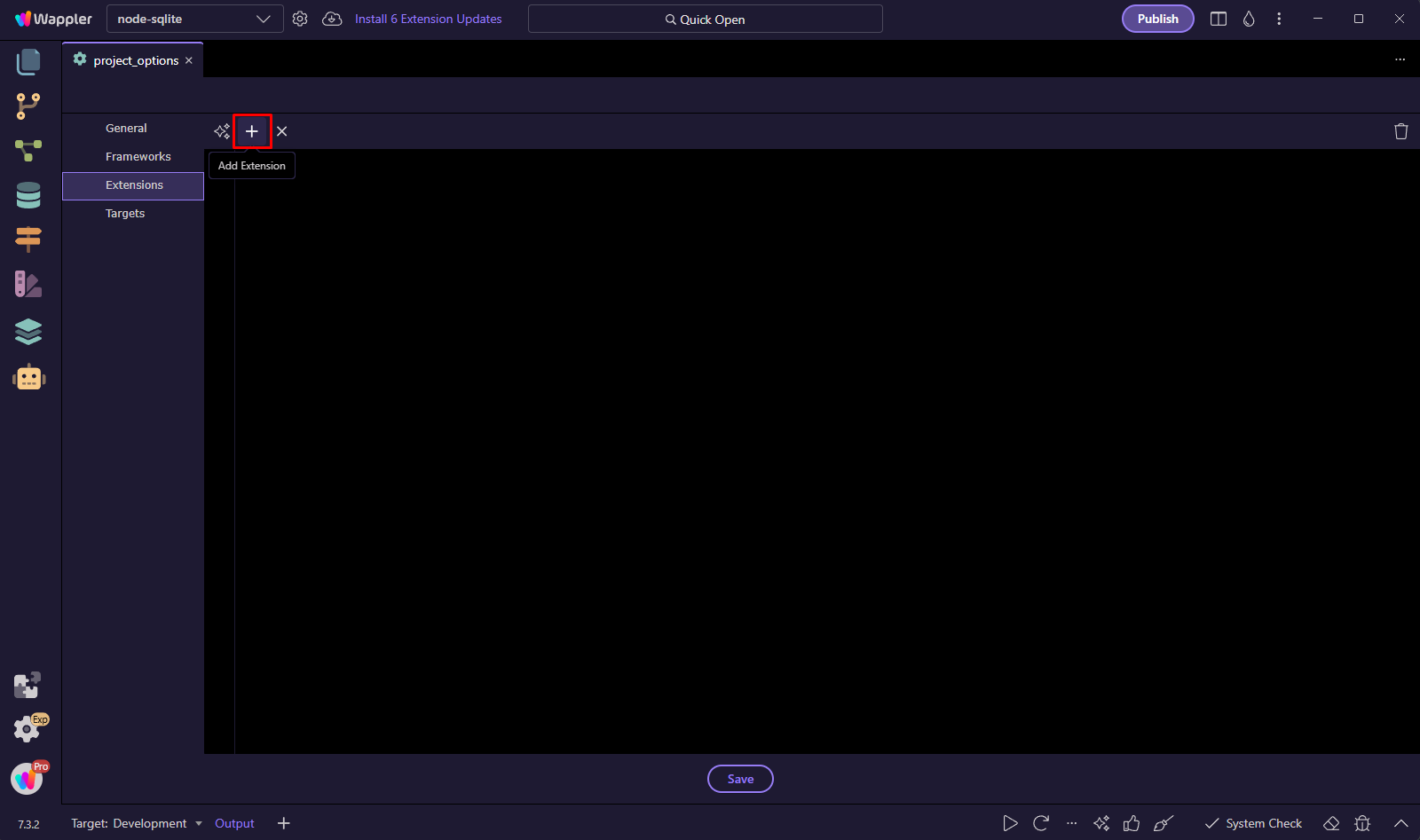Viewport: 1420px width, 840px height.
Task: Open the extensions puzzle piece icon
Action: pos(27,685)
